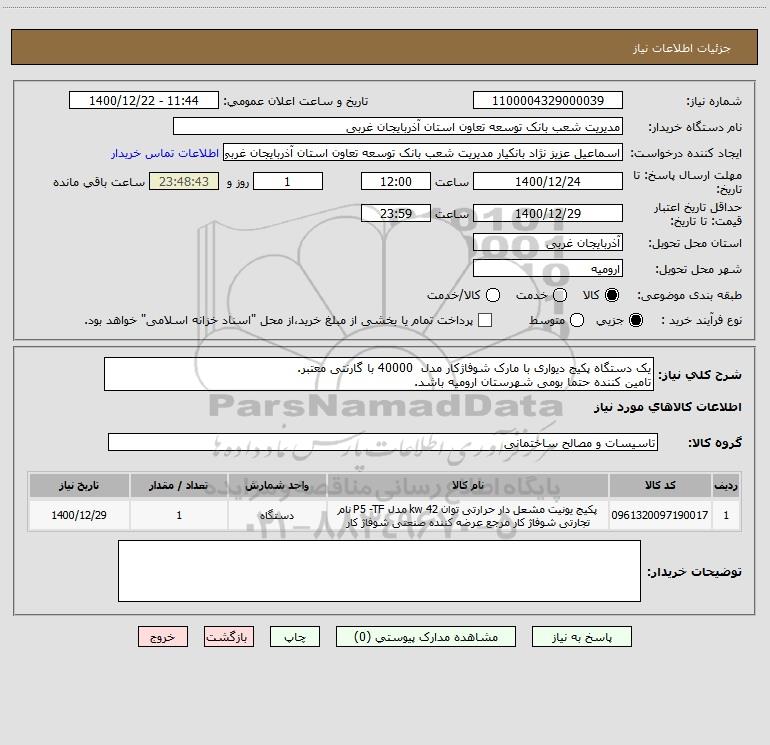Click the توضیحات خریدار text area
Screen dimensions: 770x745
point(379,571)
